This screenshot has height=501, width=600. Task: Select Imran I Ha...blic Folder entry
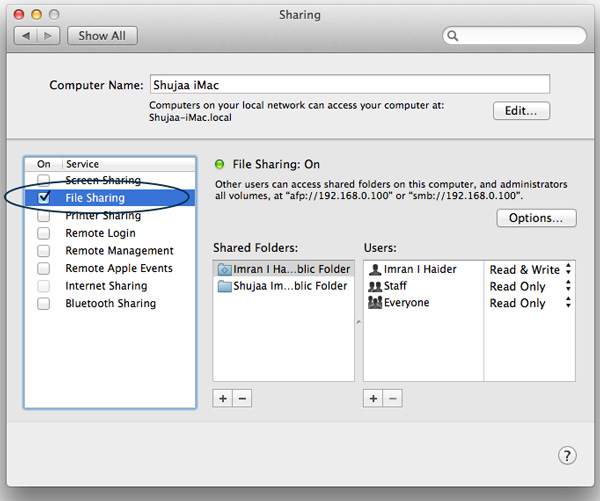click(284, 269)
